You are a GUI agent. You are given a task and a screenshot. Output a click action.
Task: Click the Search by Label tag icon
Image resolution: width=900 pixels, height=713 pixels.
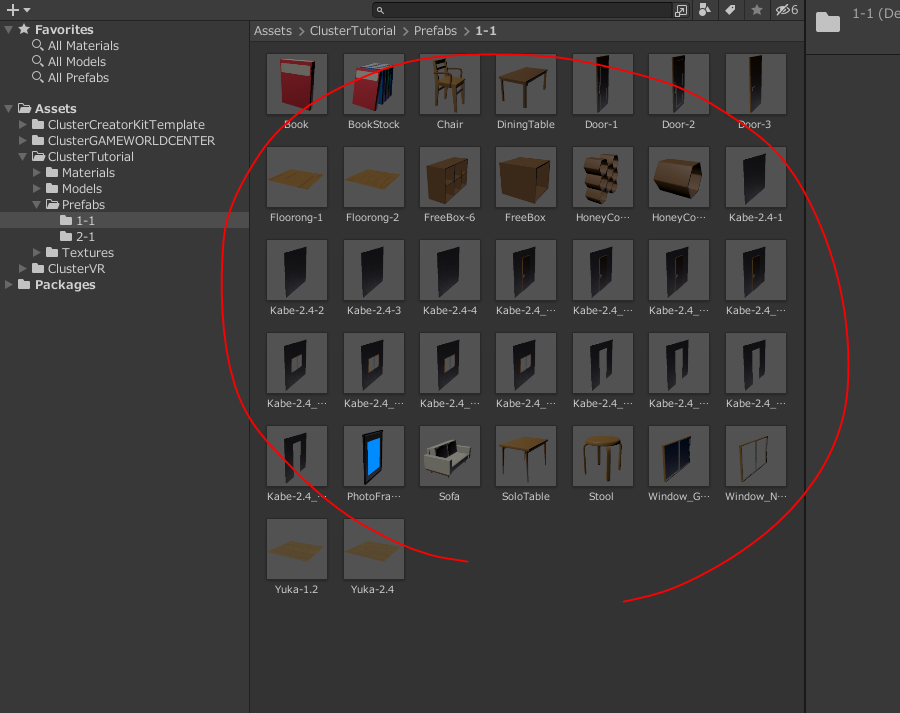pos(730,10)
